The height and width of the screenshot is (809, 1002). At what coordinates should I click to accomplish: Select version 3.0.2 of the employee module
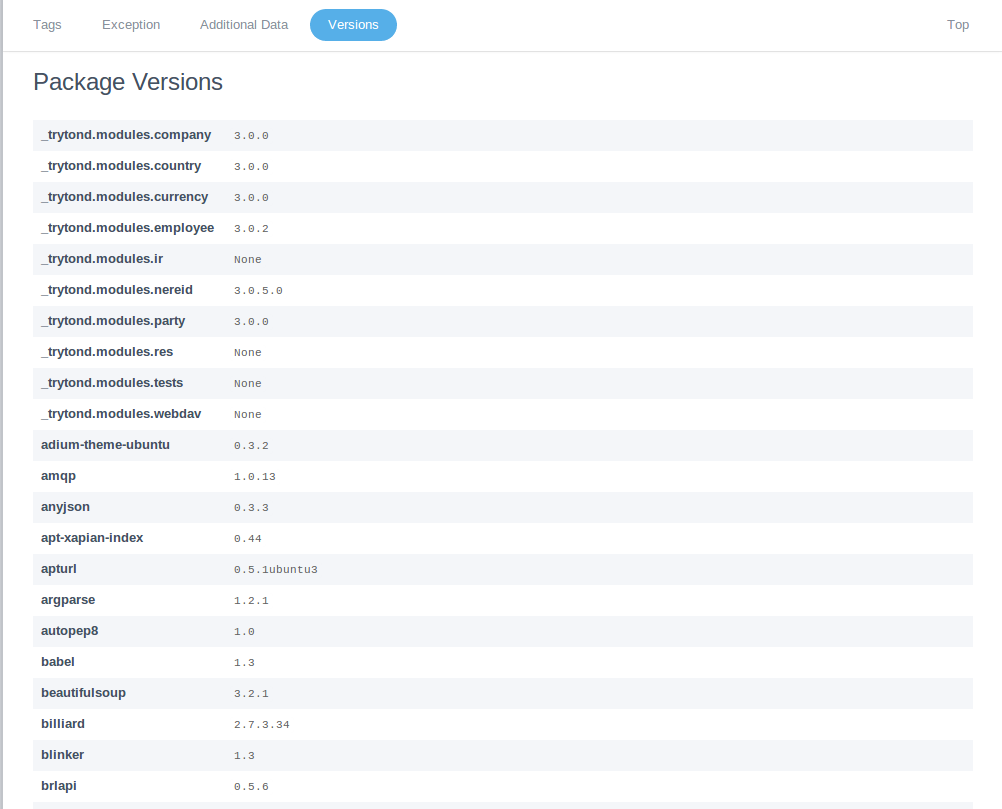point(251,229)
